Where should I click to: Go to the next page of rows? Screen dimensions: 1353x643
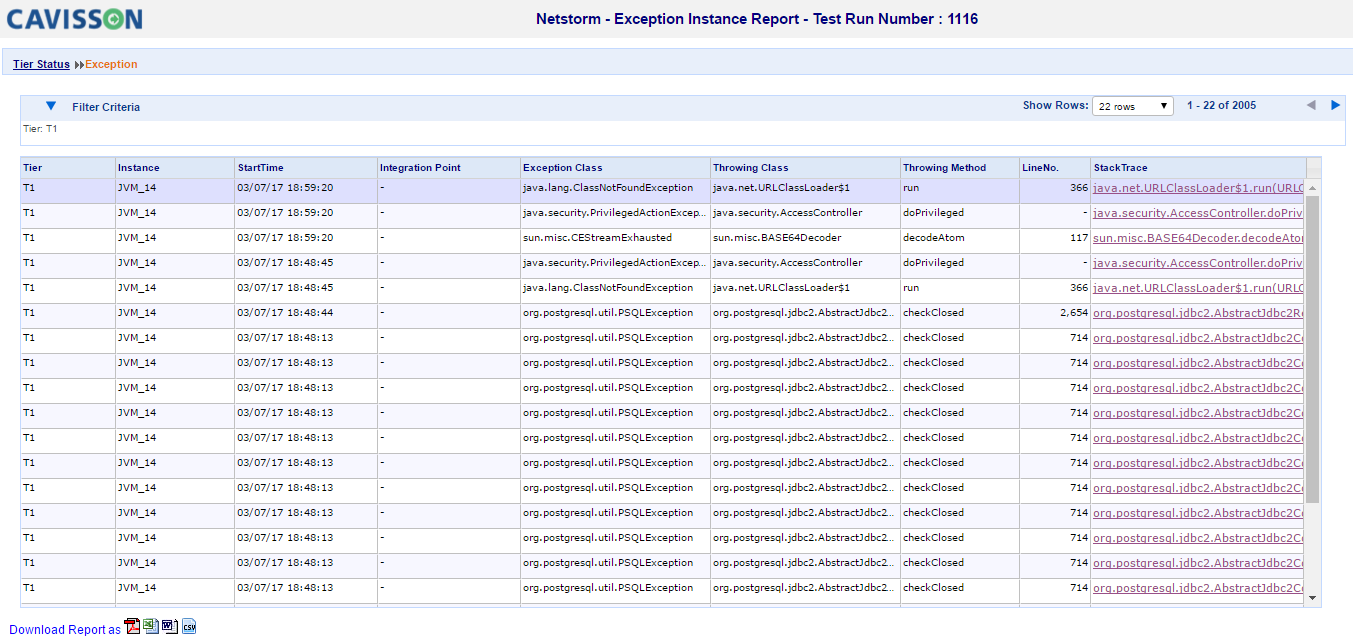coord(1335,105)
